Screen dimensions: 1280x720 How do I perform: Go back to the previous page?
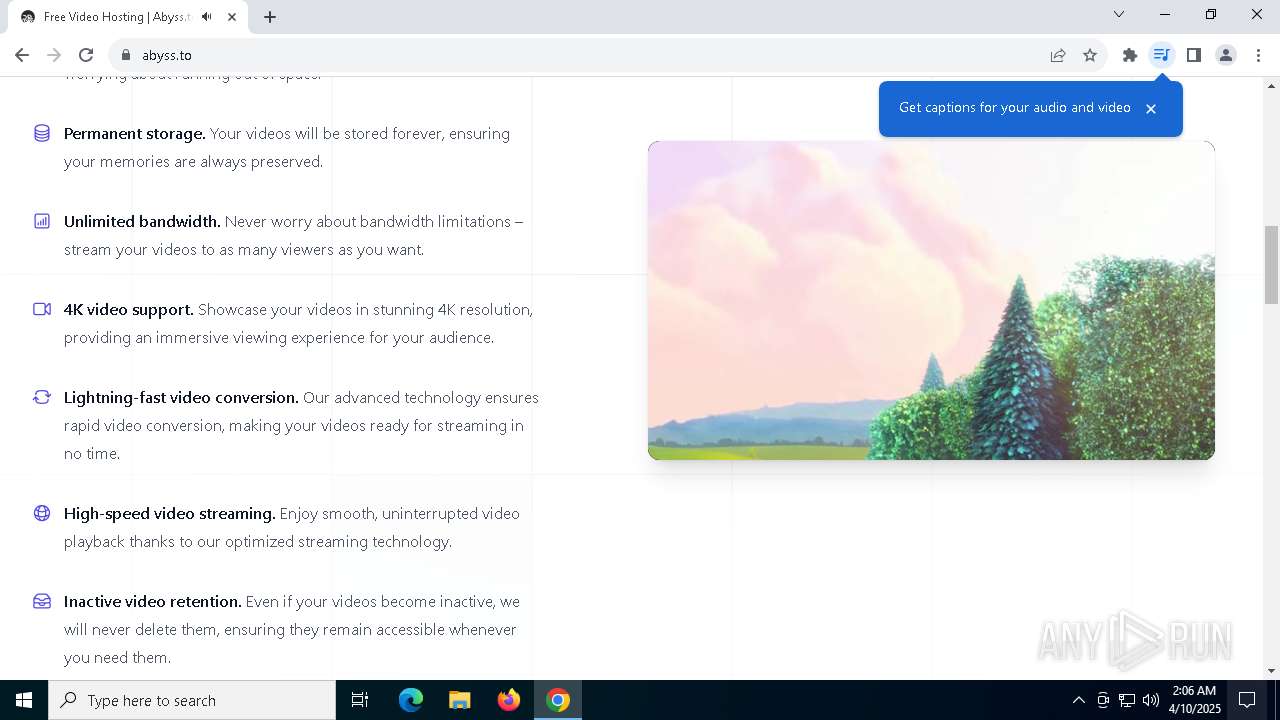[22, 55]
